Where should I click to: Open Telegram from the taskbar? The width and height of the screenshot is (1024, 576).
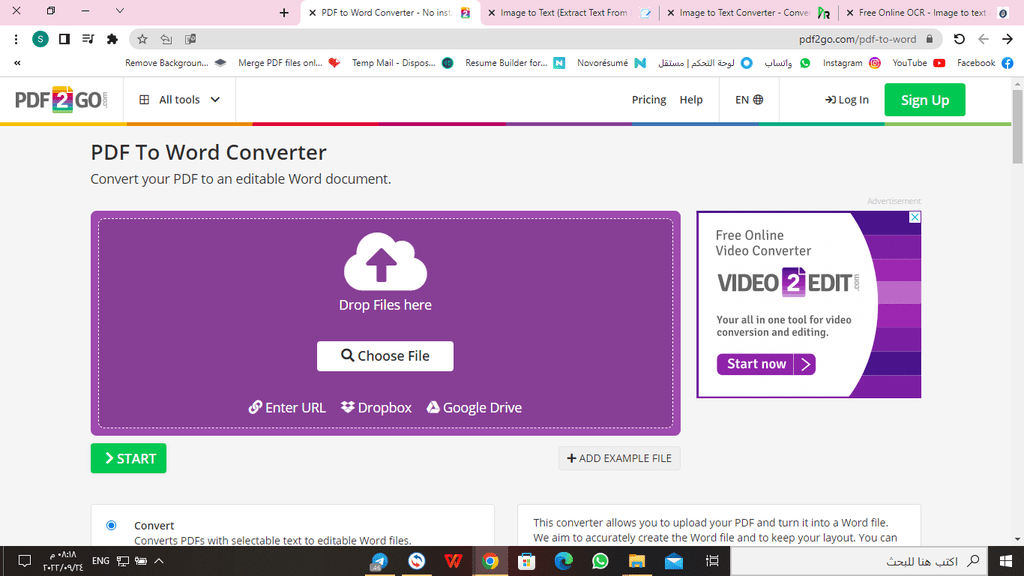tap(379, 561)
